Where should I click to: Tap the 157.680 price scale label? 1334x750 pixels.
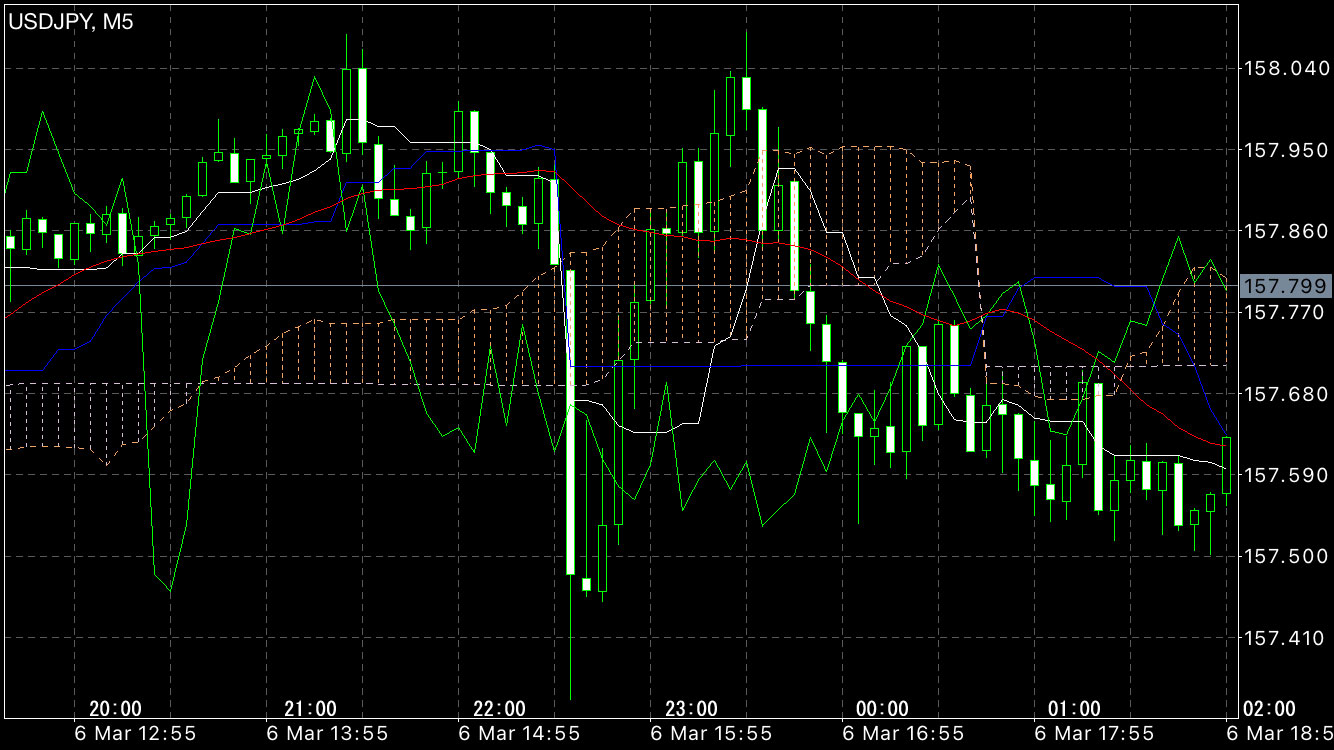(x=1284, y=394)
